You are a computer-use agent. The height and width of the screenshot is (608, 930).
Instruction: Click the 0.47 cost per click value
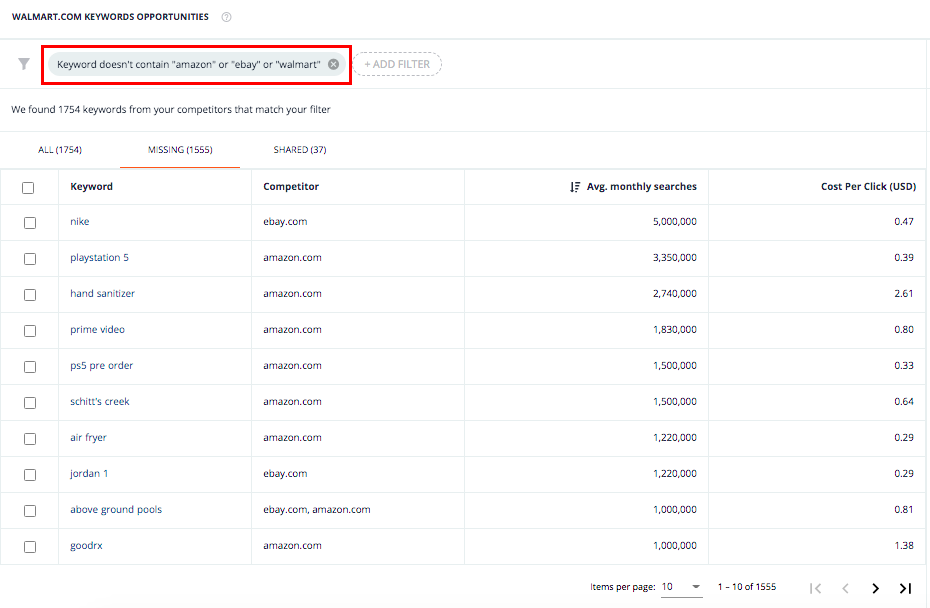pyautogui.click(x=904, y=221)
